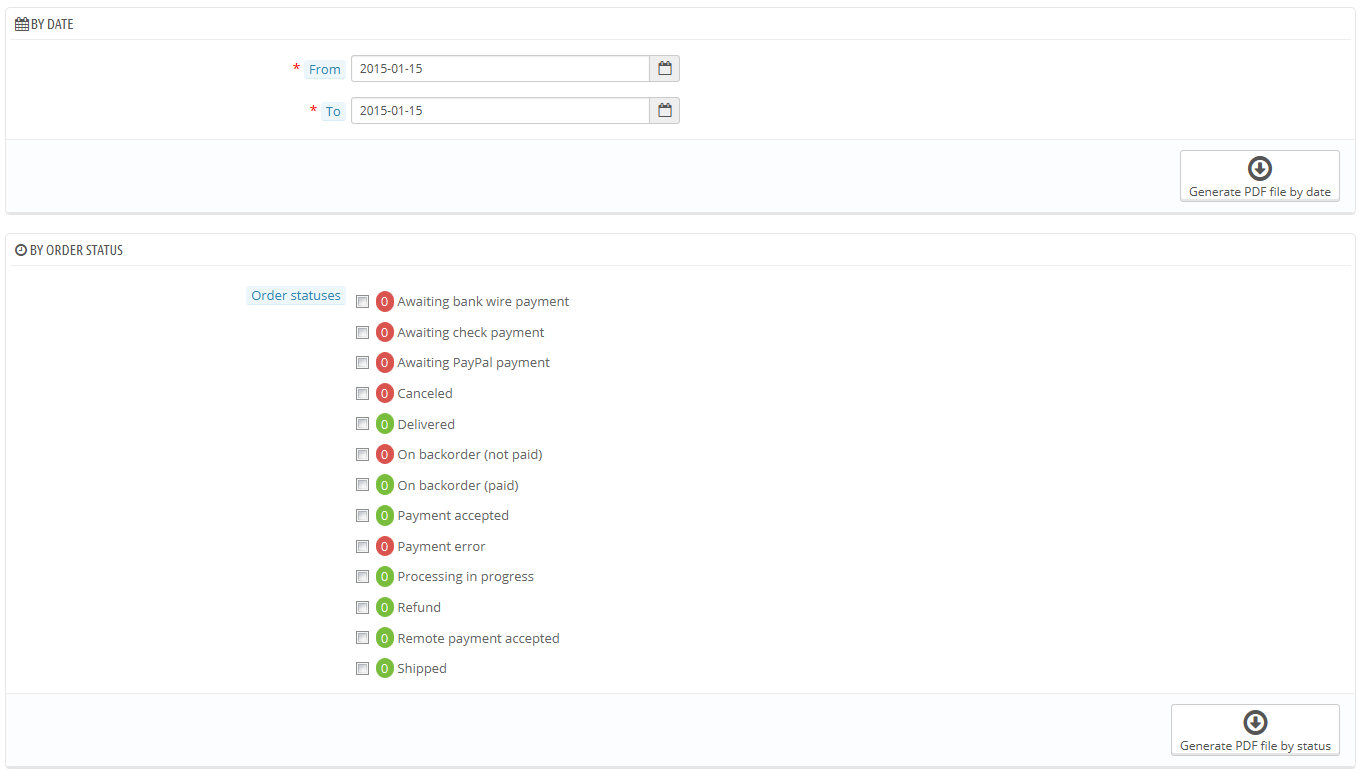
Task: Open calendar picker for From date
Action: (x=664, y=69)
